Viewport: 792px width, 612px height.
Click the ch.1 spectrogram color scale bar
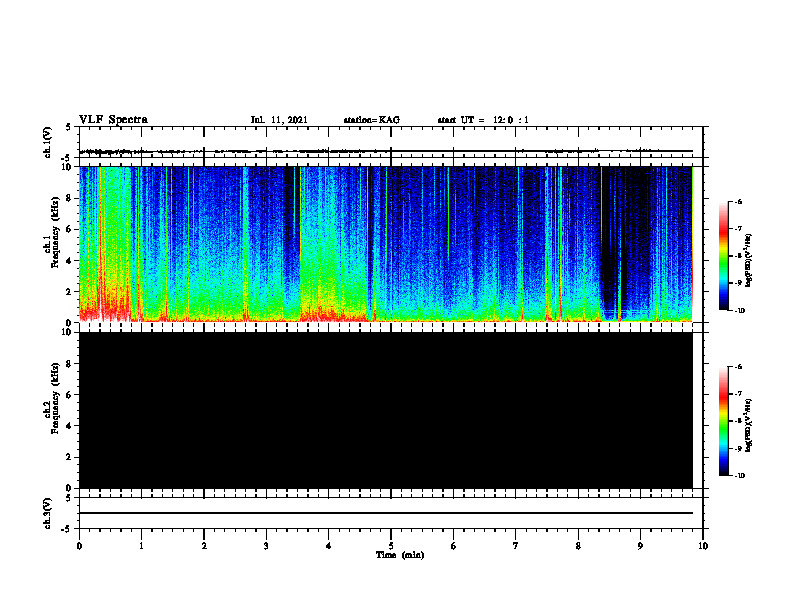[x=724, y=256]
